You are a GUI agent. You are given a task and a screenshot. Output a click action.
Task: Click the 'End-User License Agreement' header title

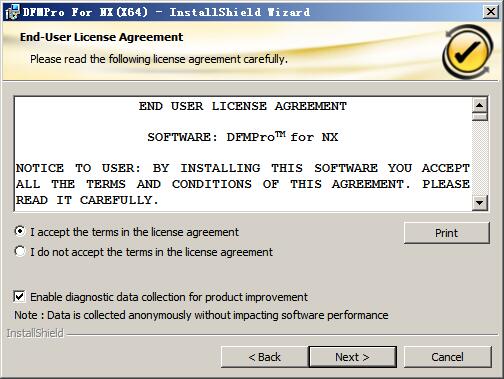(101, 37)
